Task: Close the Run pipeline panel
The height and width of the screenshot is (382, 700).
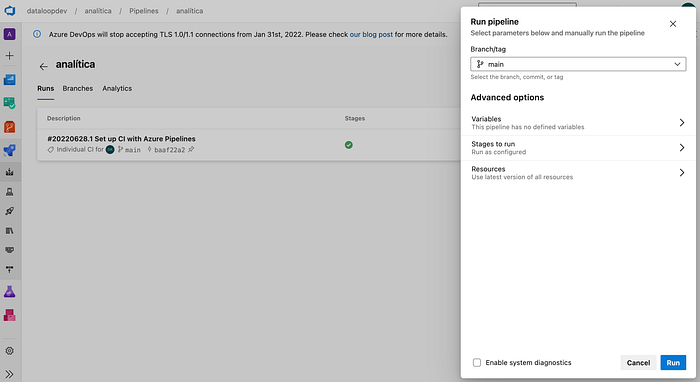Action: pos(673,24)
